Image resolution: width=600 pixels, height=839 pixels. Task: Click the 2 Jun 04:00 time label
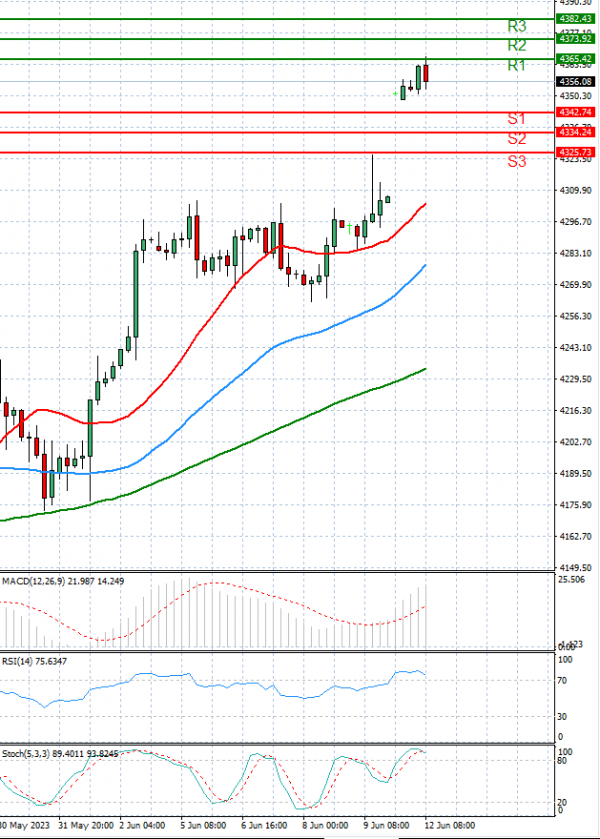(142, 825)
